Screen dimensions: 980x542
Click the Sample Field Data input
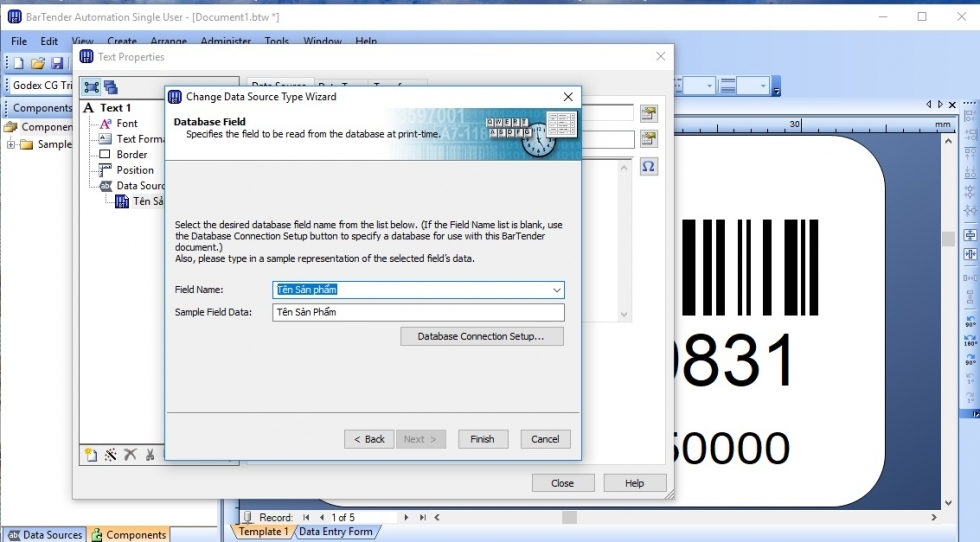tap(418, 312)
